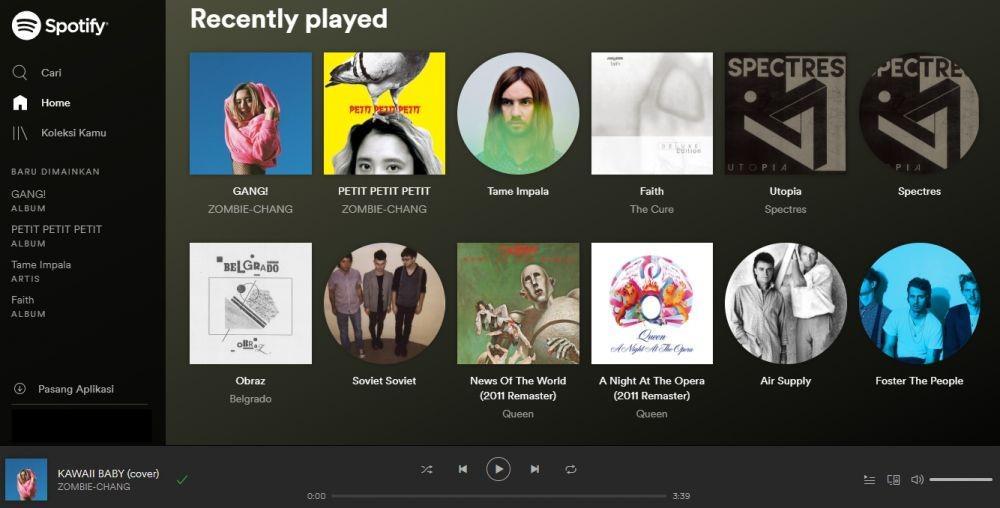Mute the volume speaker icon
1000x508 pixels.
pyautogui.click(x=917, y=479)
